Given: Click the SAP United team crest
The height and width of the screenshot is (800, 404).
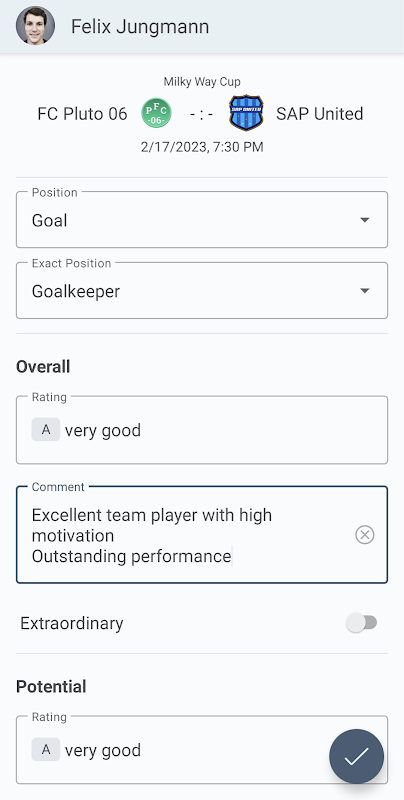Looking at the screenshot, I should point(246,113).
